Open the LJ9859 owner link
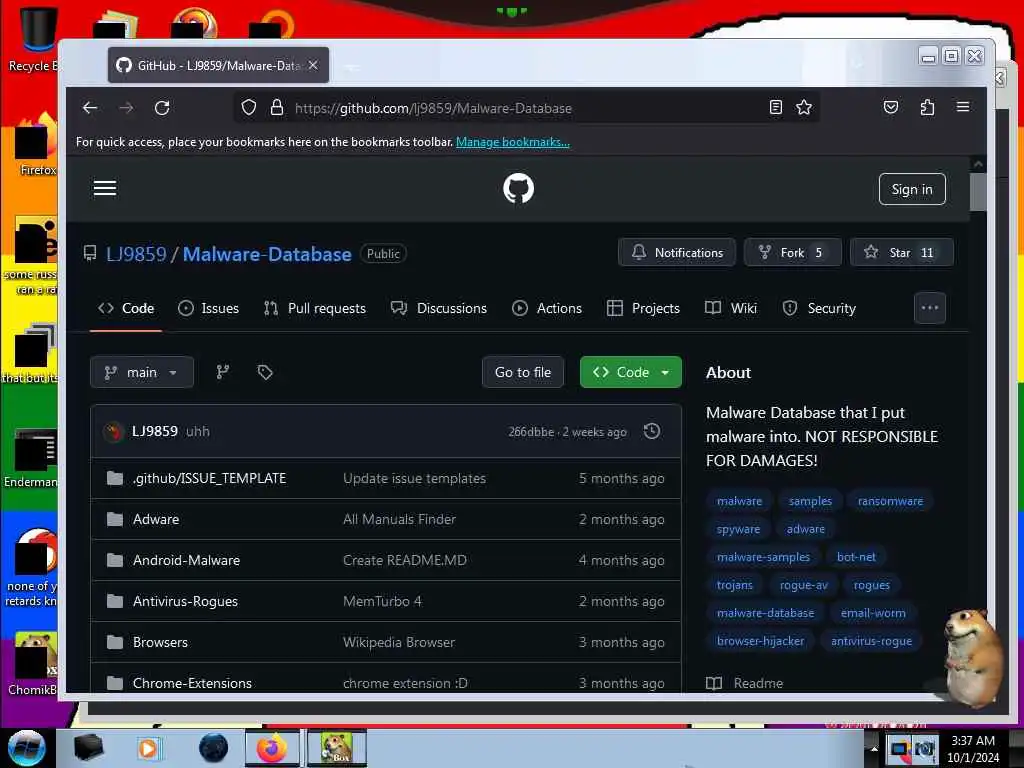Viewport: 1024px width, 768px height. [136, 254]
